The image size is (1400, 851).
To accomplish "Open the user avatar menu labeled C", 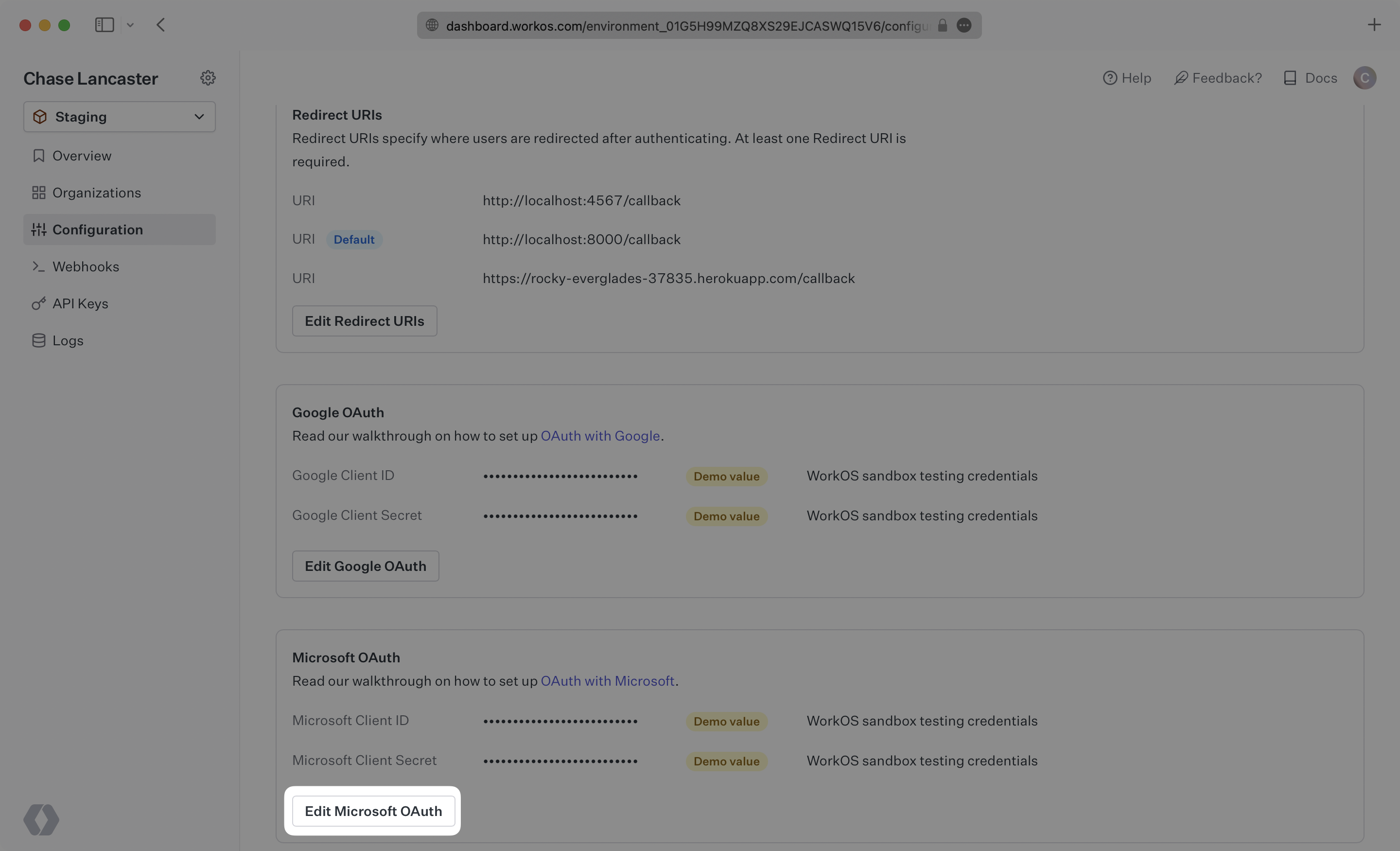I will (1365, 78).
